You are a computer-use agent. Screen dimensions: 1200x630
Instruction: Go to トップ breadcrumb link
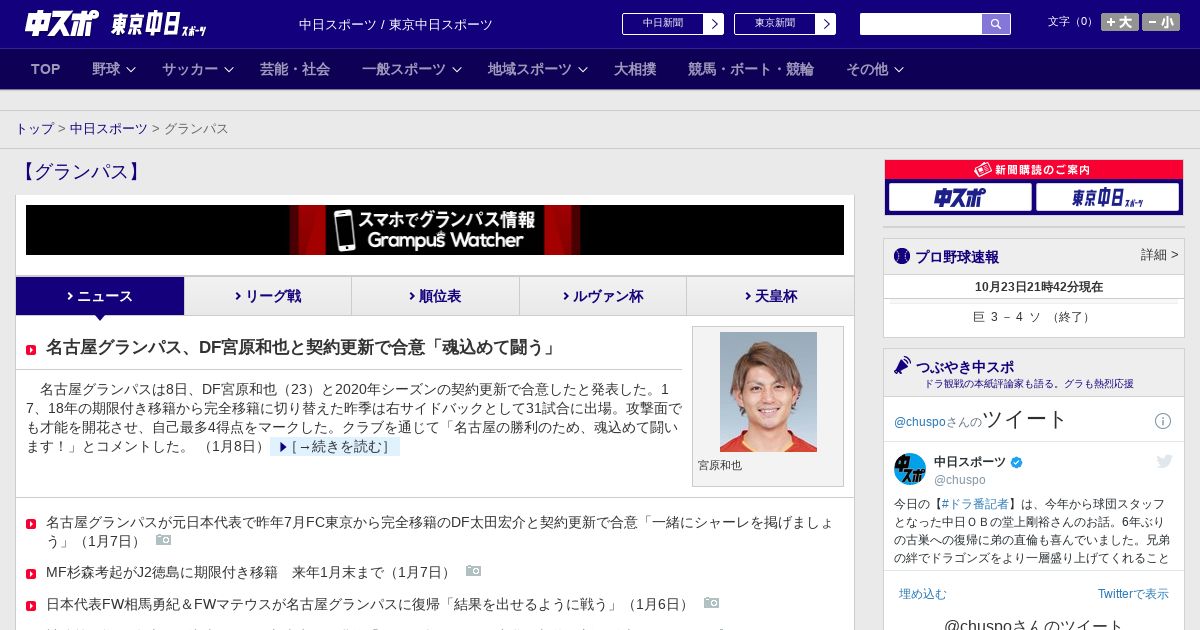[x=34, y=129]
